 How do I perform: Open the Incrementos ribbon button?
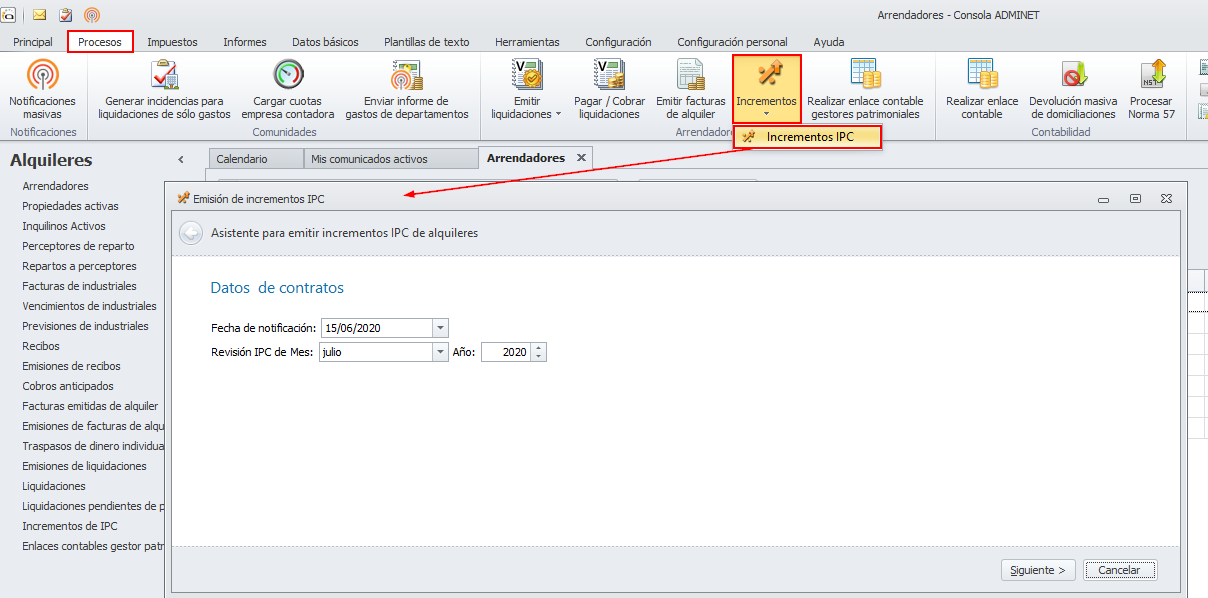click(x=766, y=89)
